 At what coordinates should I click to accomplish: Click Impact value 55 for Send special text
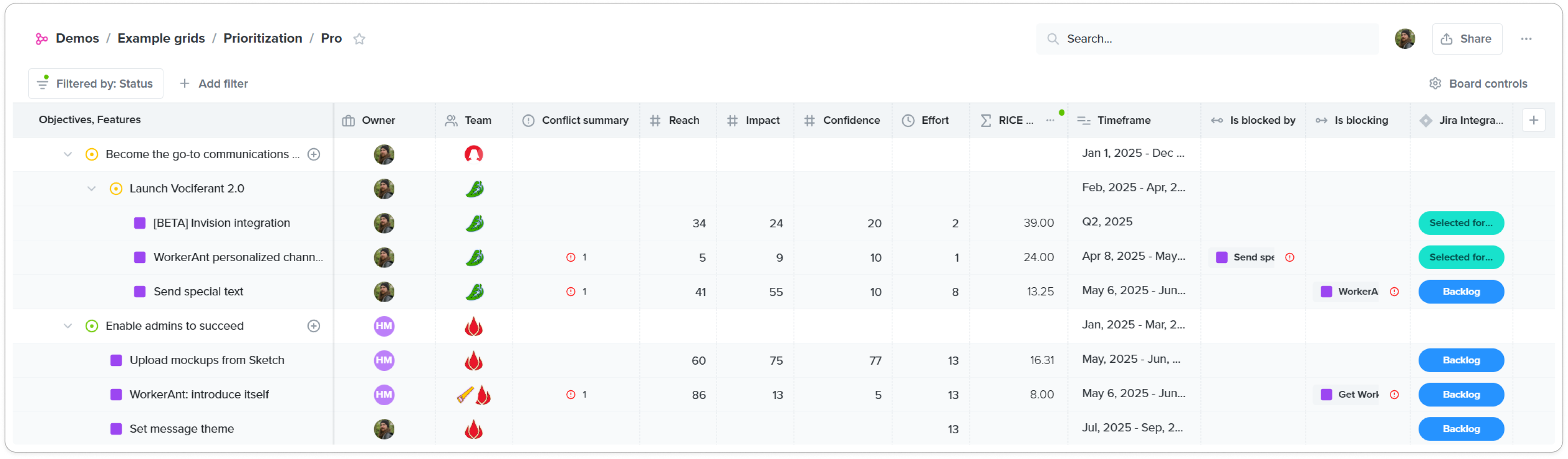tap(775, 292)
